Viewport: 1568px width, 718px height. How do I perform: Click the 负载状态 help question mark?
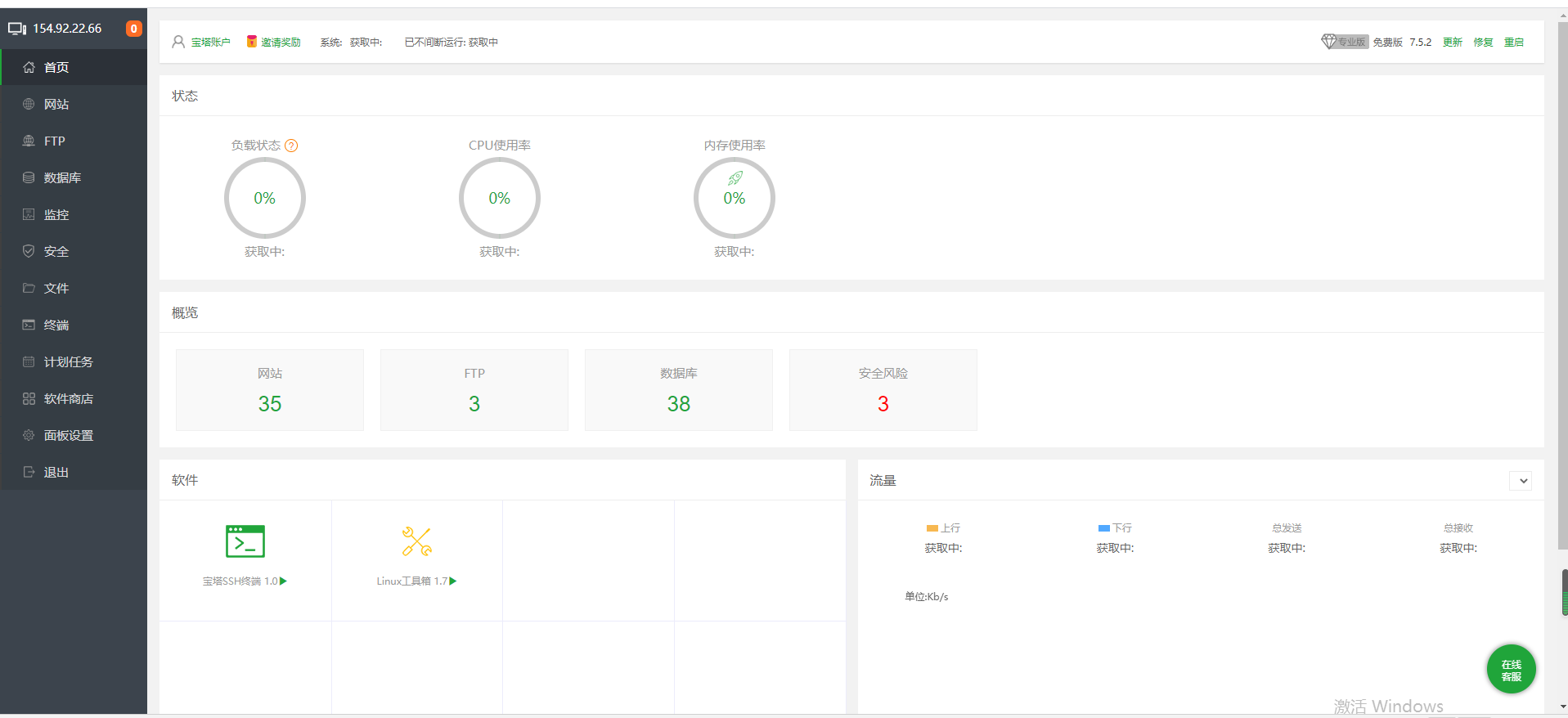[291, 146]
